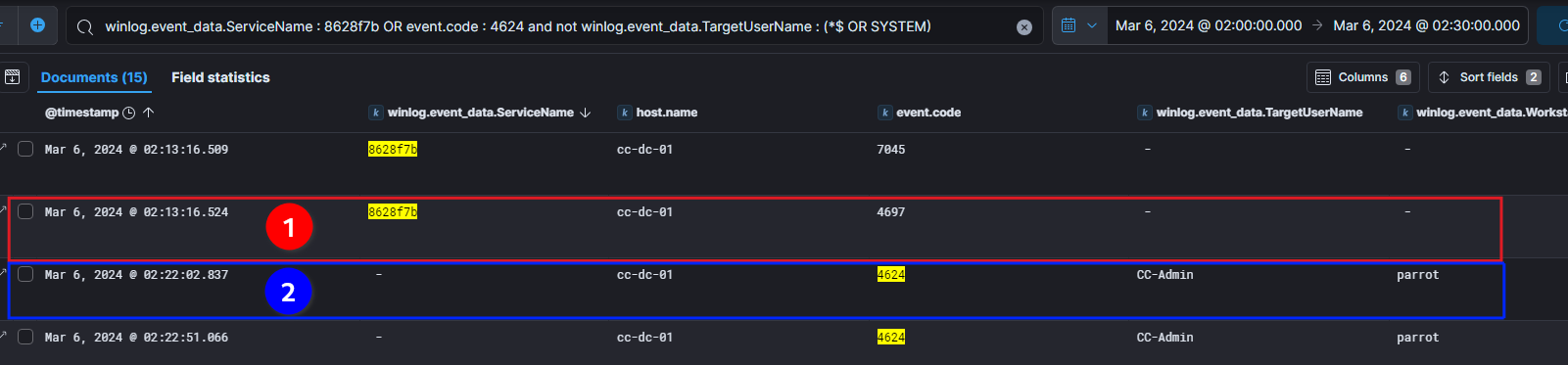Expand document details for 02:22:02.837 row
The image size is (1568, 365).
tap(3, 272)
